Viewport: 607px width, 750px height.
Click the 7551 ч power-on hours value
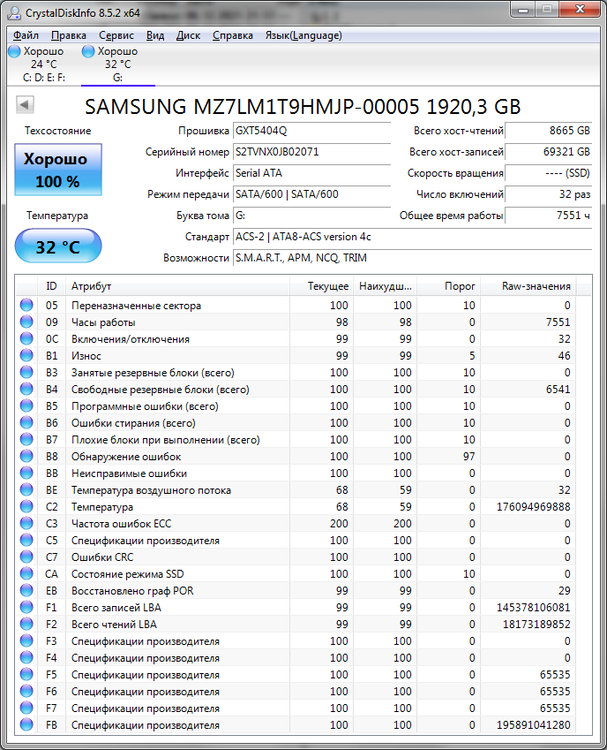click(x=549, y=216)
